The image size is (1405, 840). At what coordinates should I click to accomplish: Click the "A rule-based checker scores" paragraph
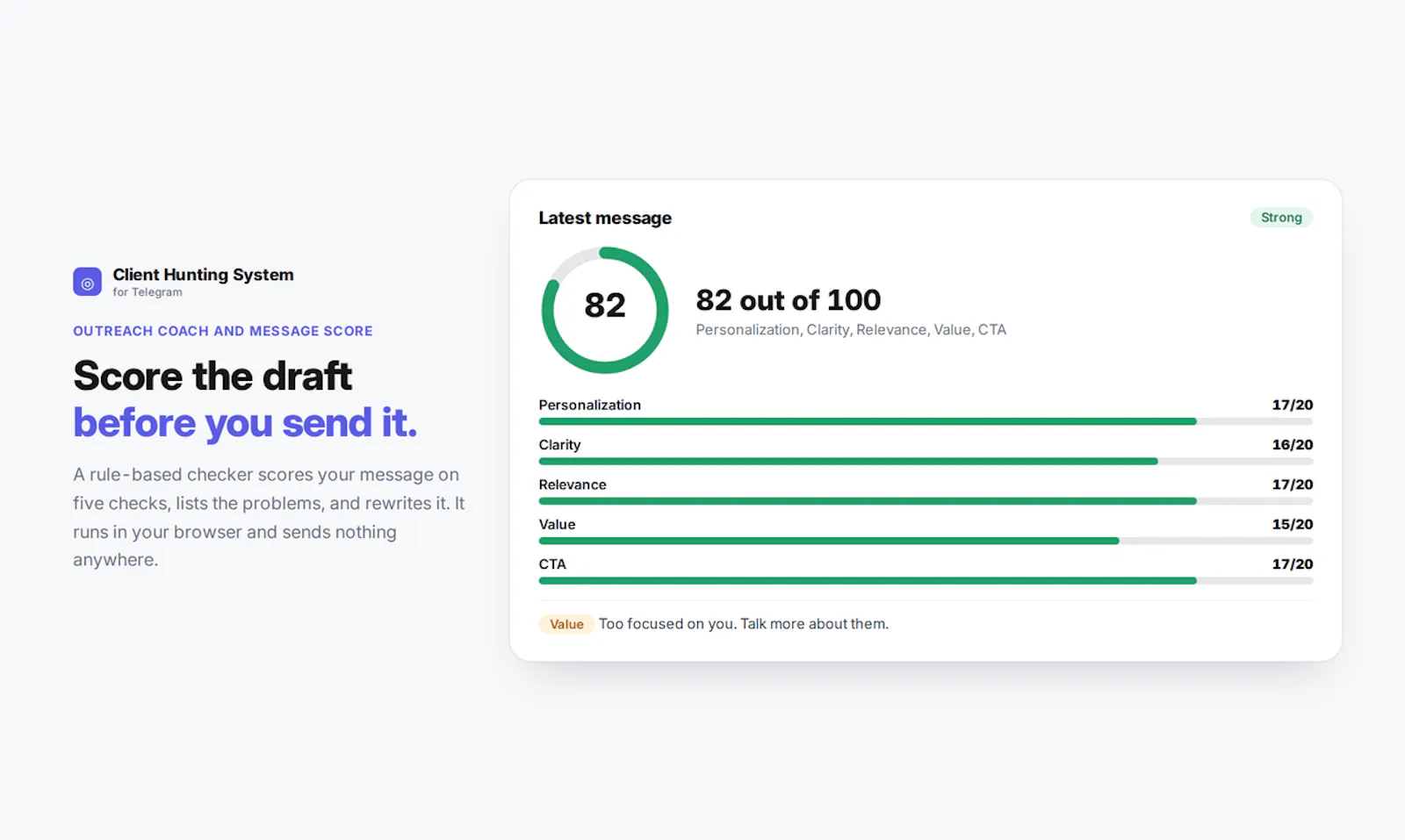pyautogui.click(x=269, y=517)
